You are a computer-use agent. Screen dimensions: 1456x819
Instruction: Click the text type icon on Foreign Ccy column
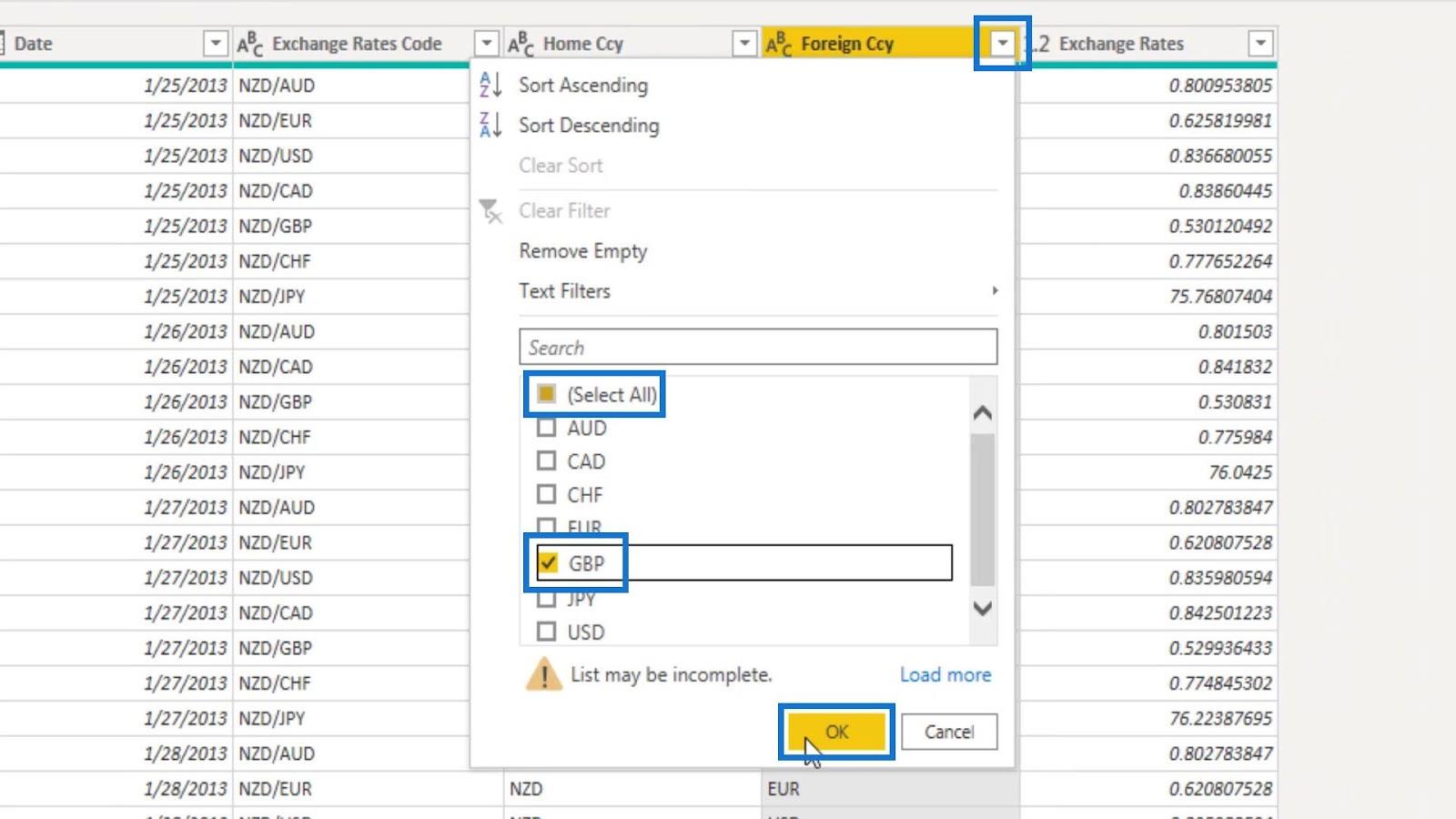tap(778, 44)
